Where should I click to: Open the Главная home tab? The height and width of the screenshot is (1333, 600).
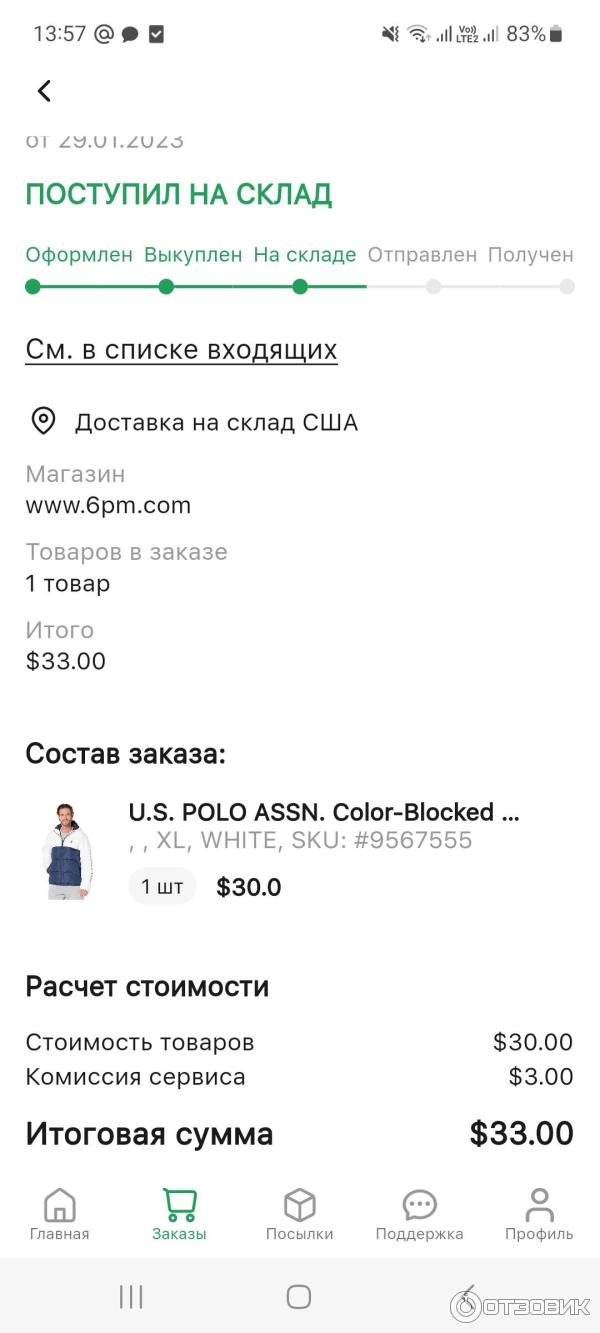[59, 1214]
